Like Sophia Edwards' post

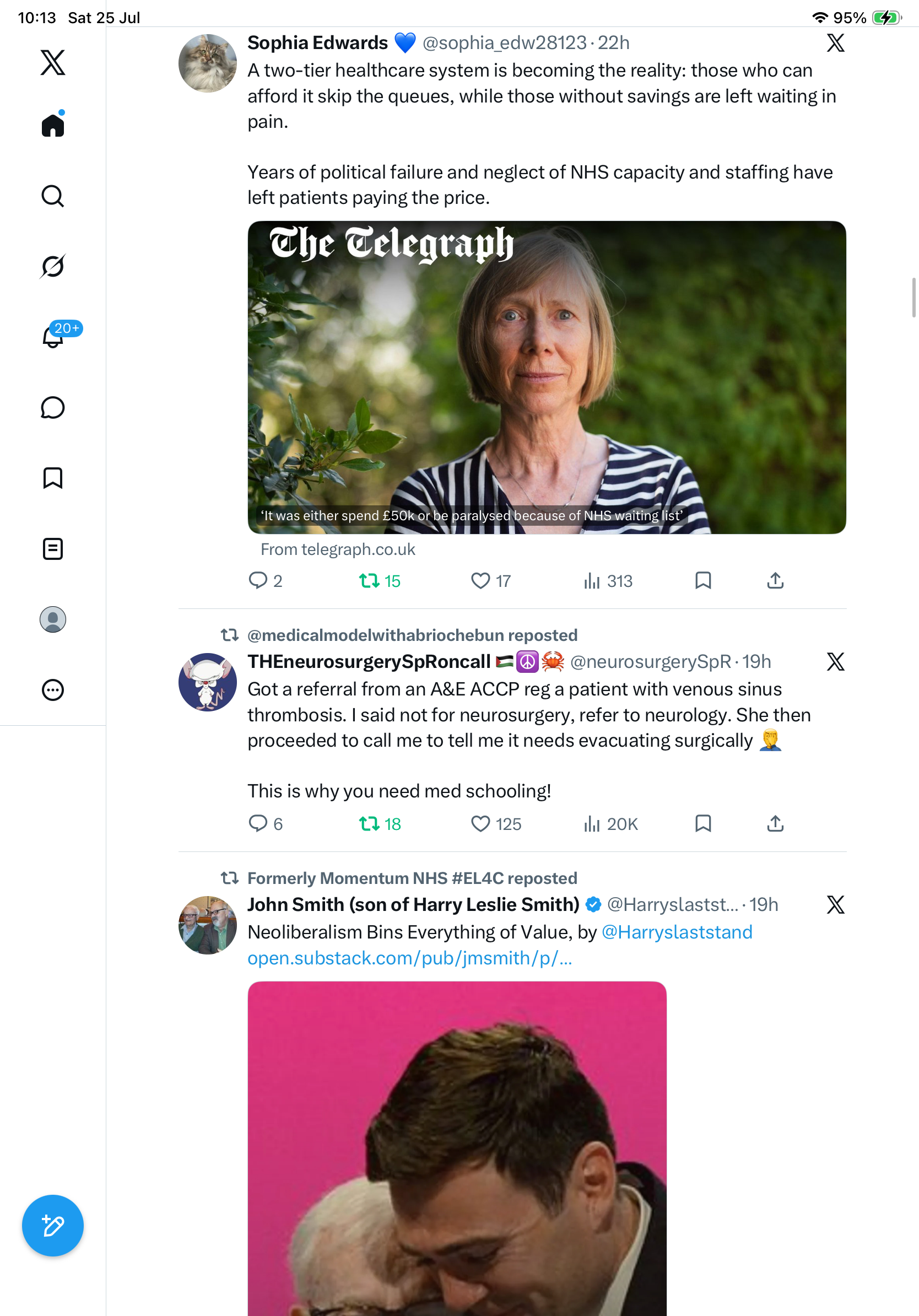pos(491,581)
